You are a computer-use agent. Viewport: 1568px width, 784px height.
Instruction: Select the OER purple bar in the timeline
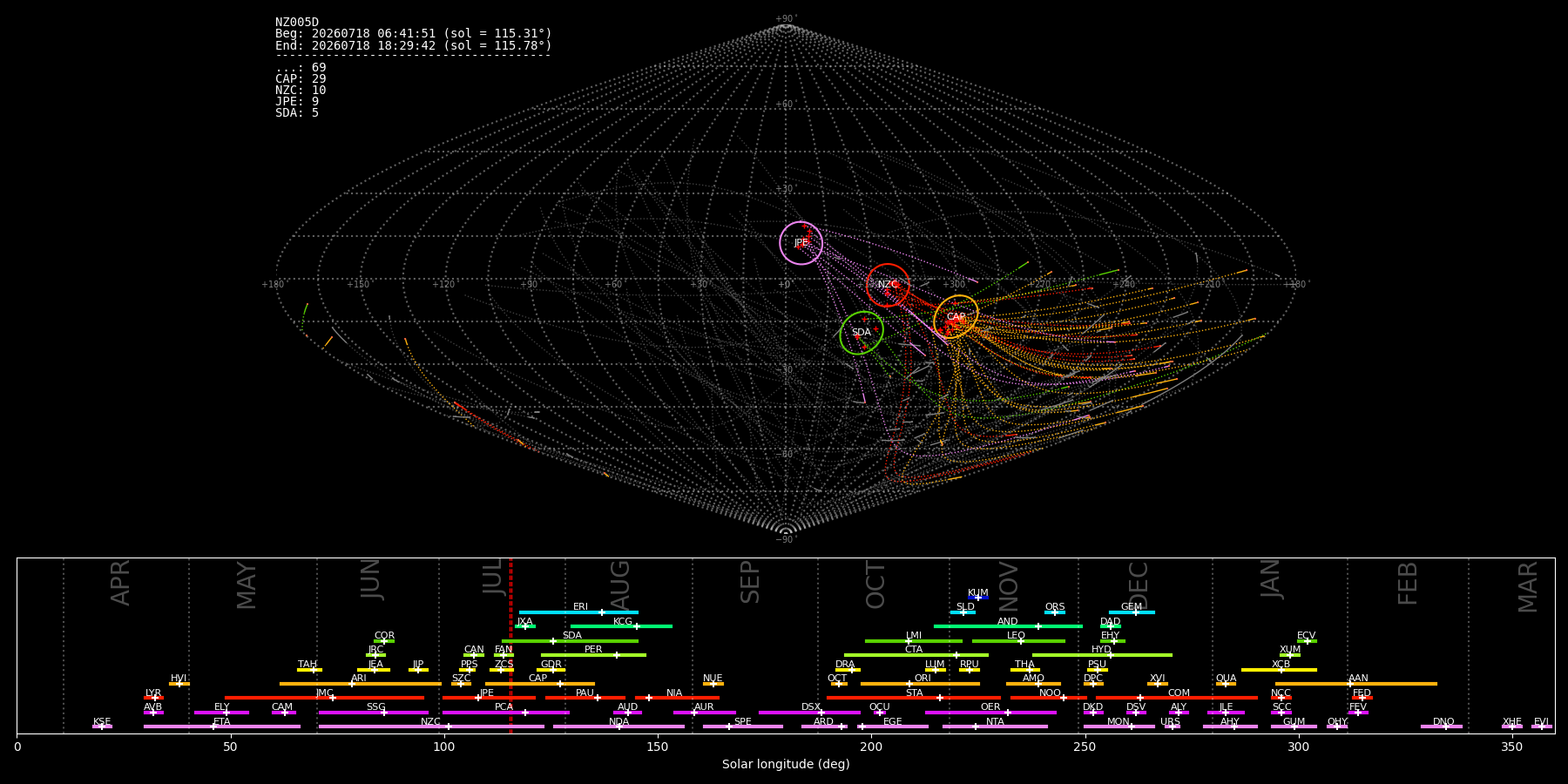(x=990, y=713)
